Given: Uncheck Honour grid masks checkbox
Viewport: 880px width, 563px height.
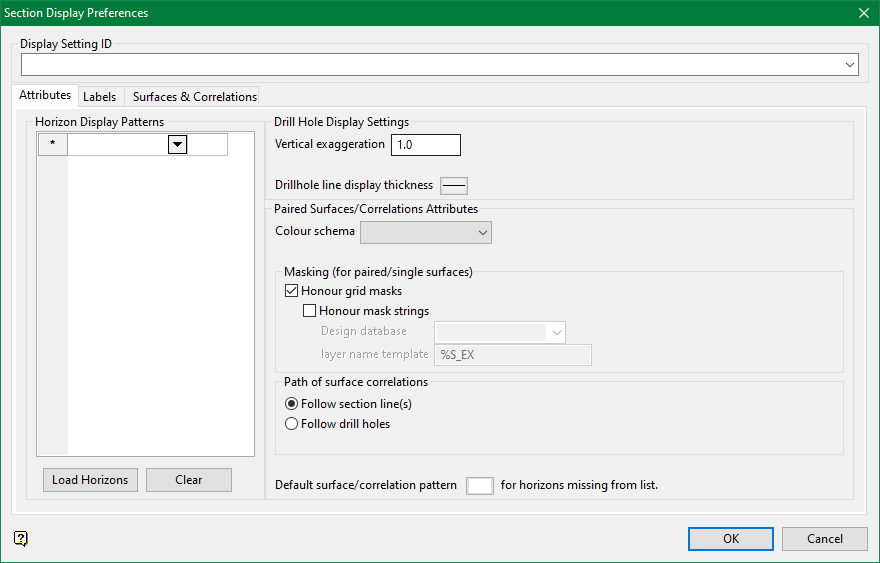Looking at the screenshot, I should coord(292,291).
